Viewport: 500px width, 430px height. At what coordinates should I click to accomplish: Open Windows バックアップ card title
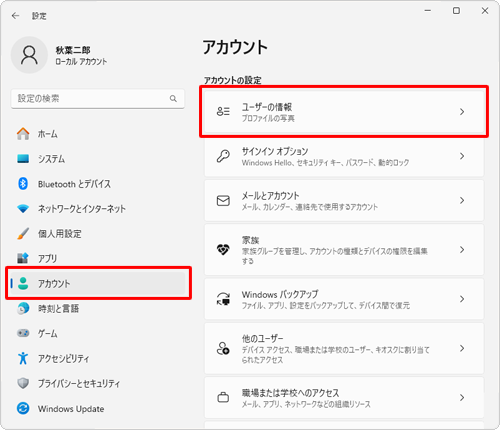280,294
